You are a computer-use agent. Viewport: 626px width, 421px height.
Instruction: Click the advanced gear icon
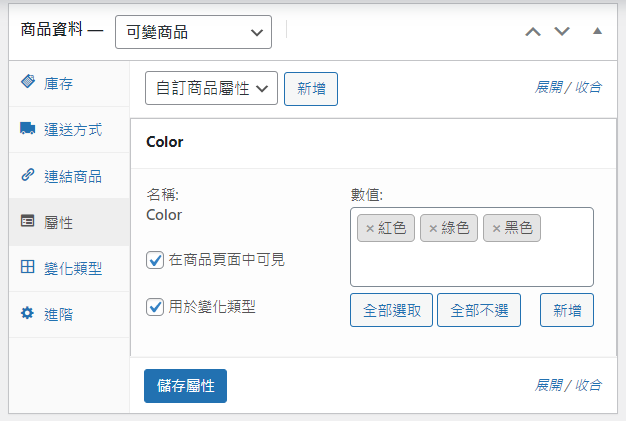pyautogui.click(x=28, y=314)
